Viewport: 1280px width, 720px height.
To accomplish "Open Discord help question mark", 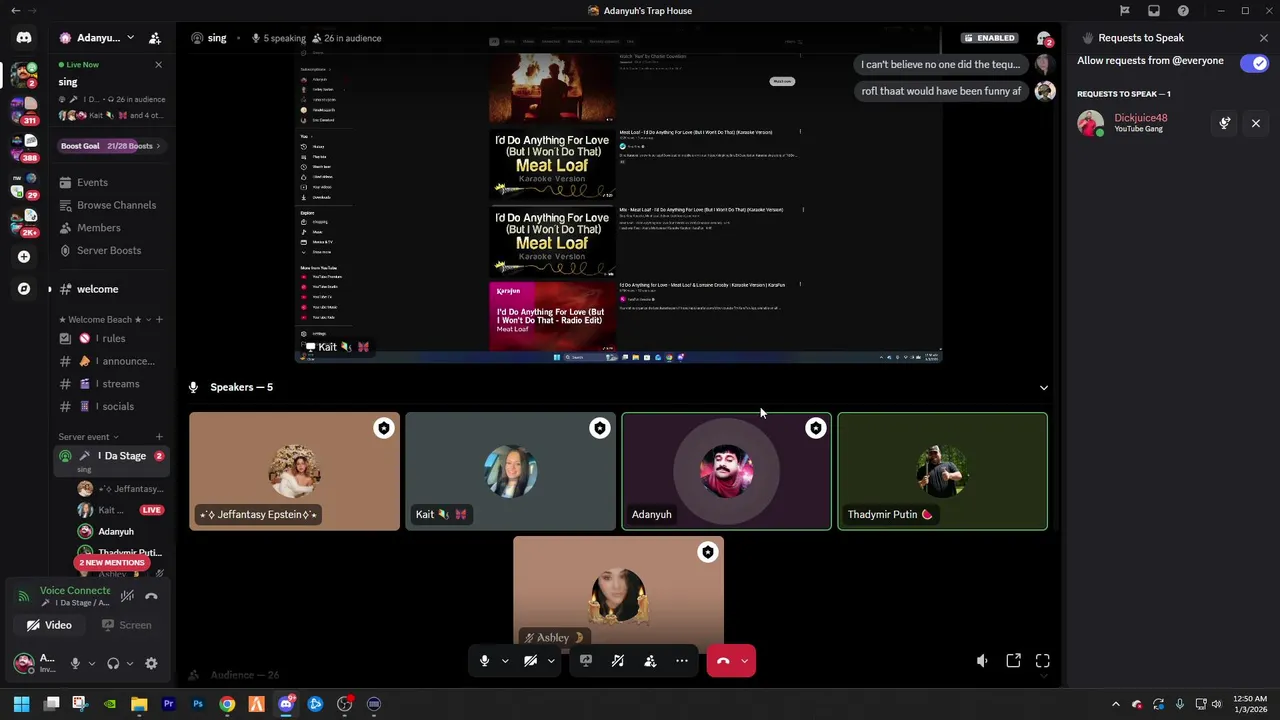I will pyautogui.click(x=1184, y=11).
